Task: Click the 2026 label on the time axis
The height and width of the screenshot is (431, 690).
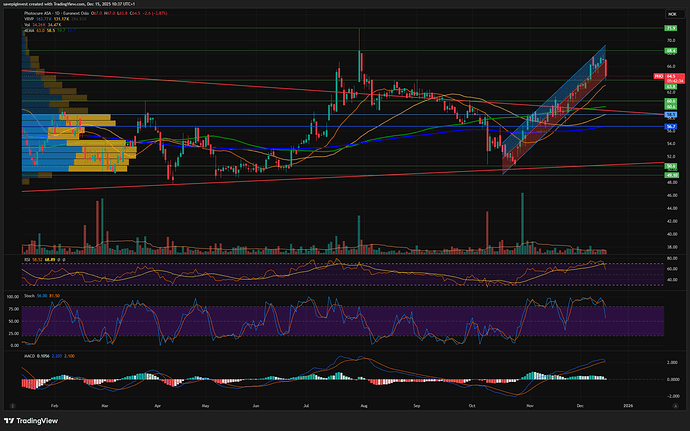Action: [x=626, y=408]
